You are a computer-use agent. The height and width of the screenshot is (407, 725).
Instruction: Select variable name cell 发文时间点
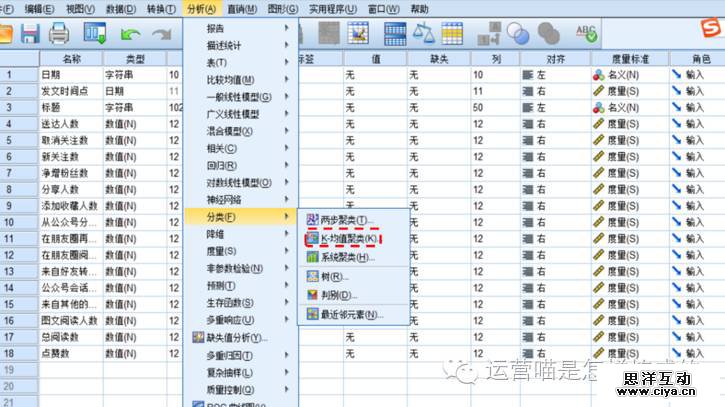[71, 91]
